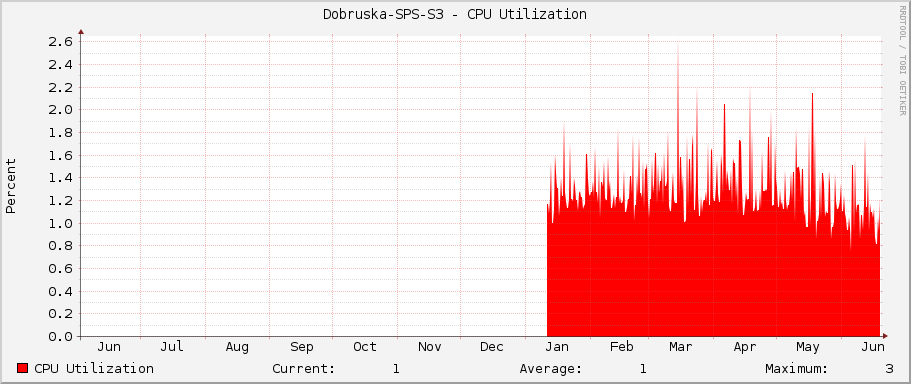
Task: Click the Maximum value 3
Action: [x=890, y=368]
